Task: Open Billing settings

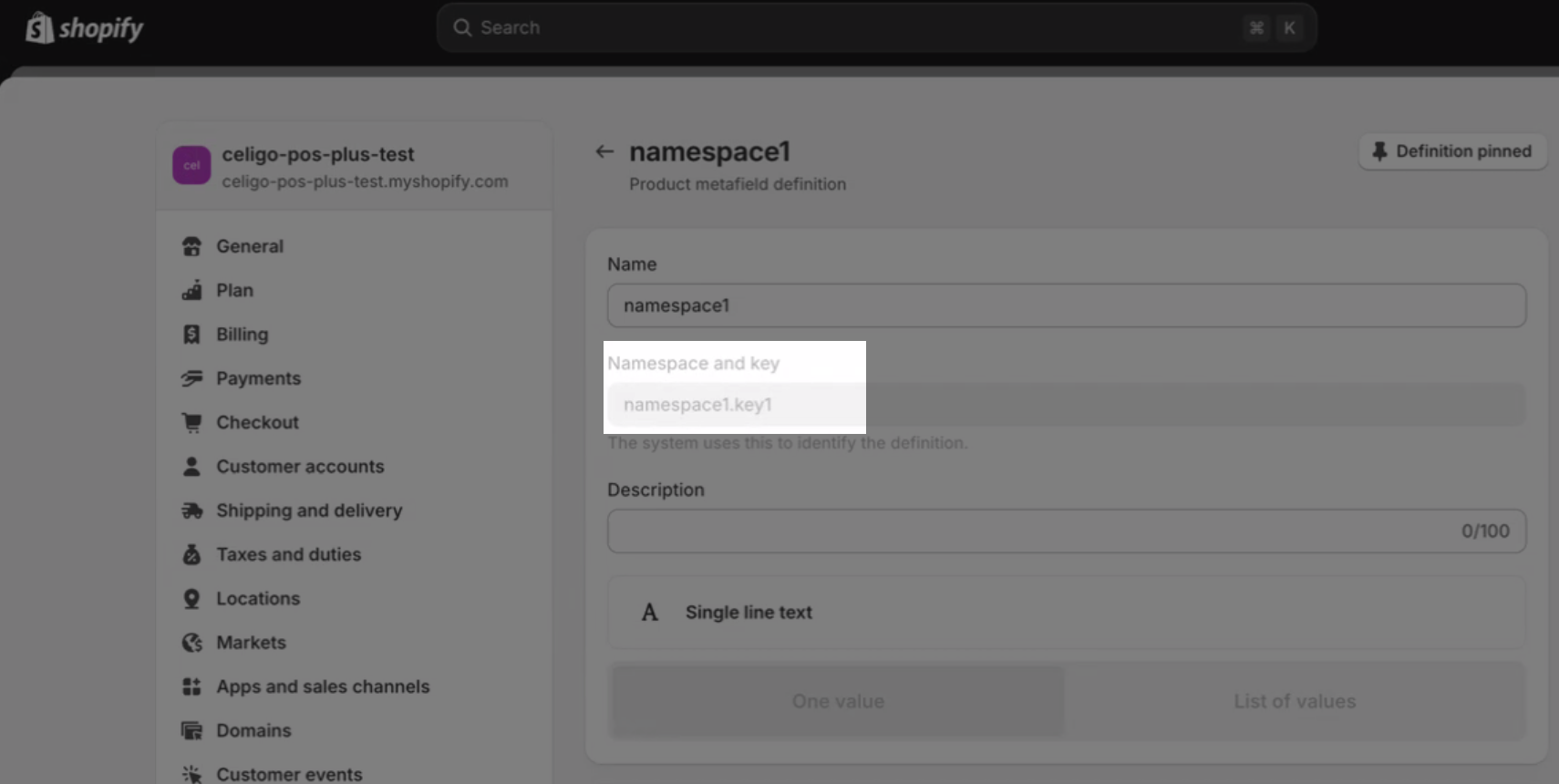Action: click(x=242, y=335)
